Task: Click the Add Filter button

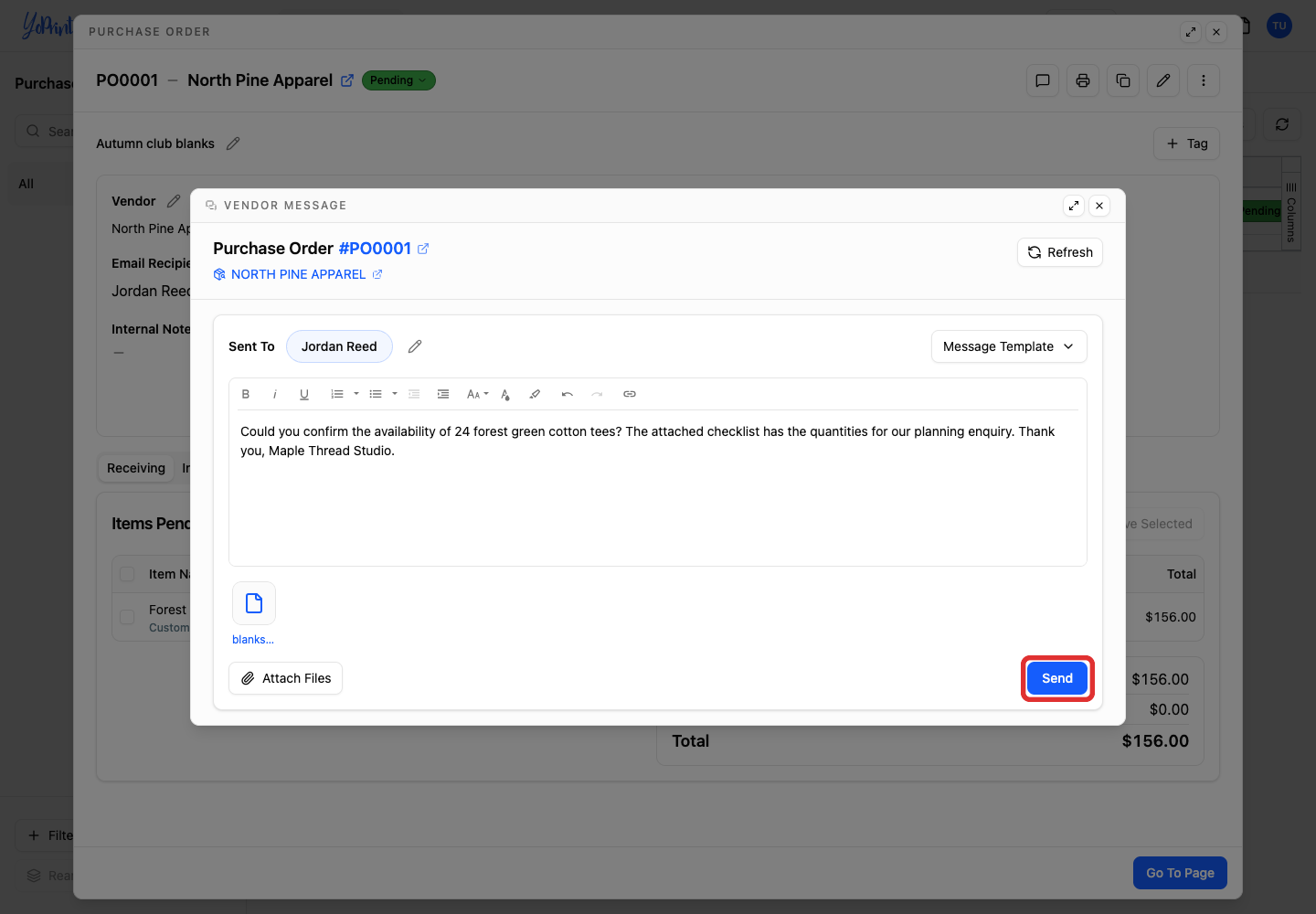Action: (x=45, y=835)
